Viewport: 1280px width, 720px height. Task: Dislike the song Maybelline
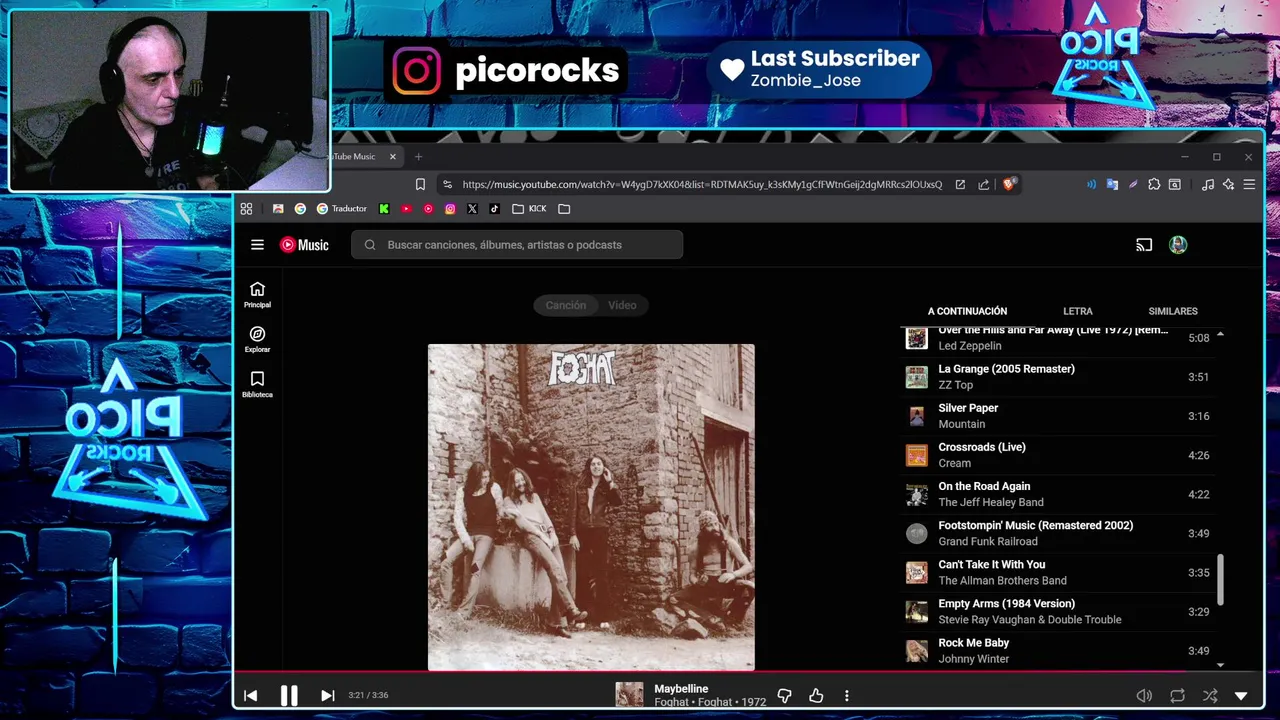pos(784,696)
